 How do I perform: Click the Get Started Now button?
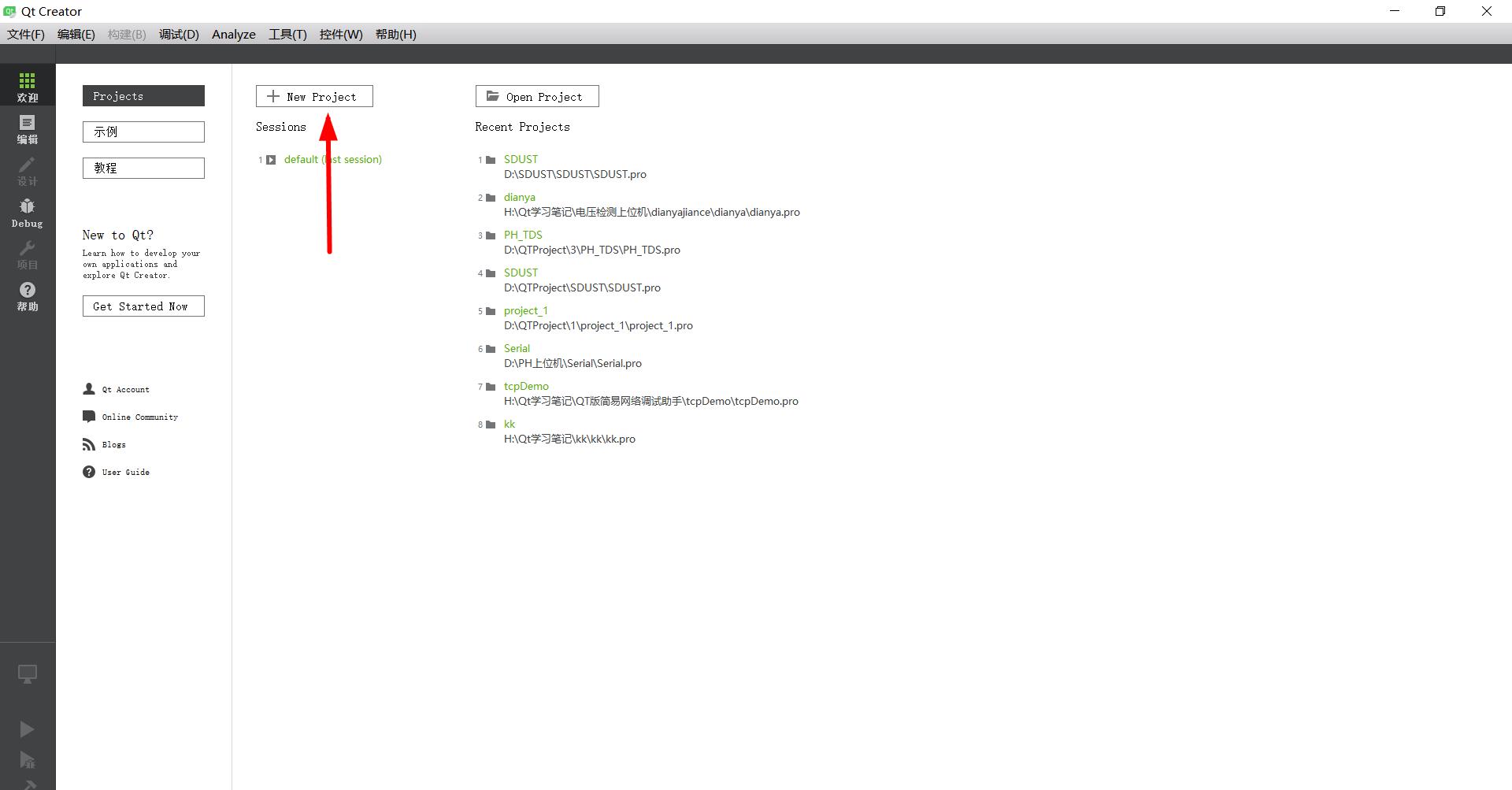[143, 306]
